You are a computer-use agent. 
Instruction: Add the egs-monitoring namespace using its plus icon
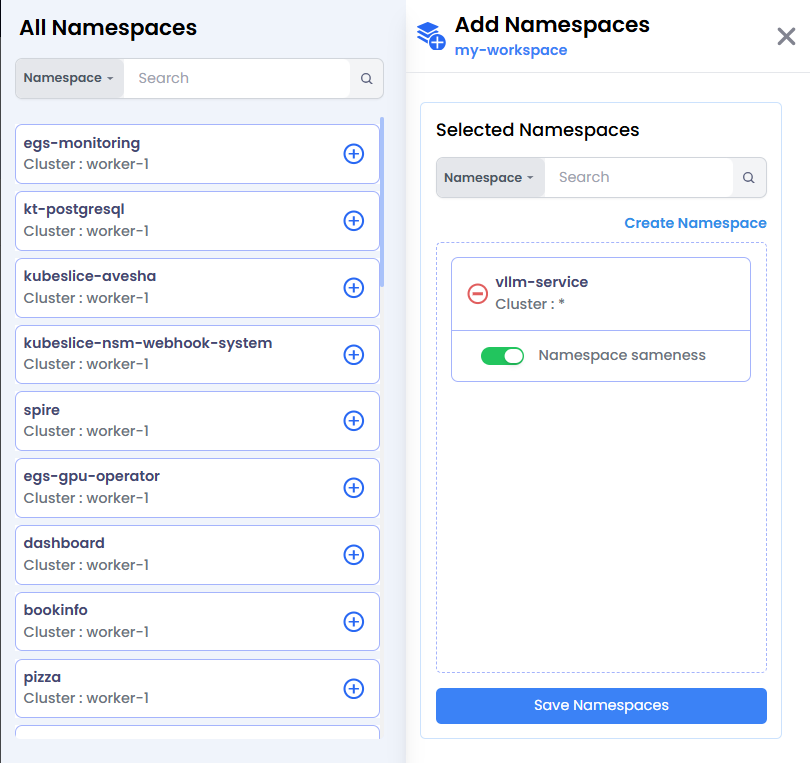(354, 154)
